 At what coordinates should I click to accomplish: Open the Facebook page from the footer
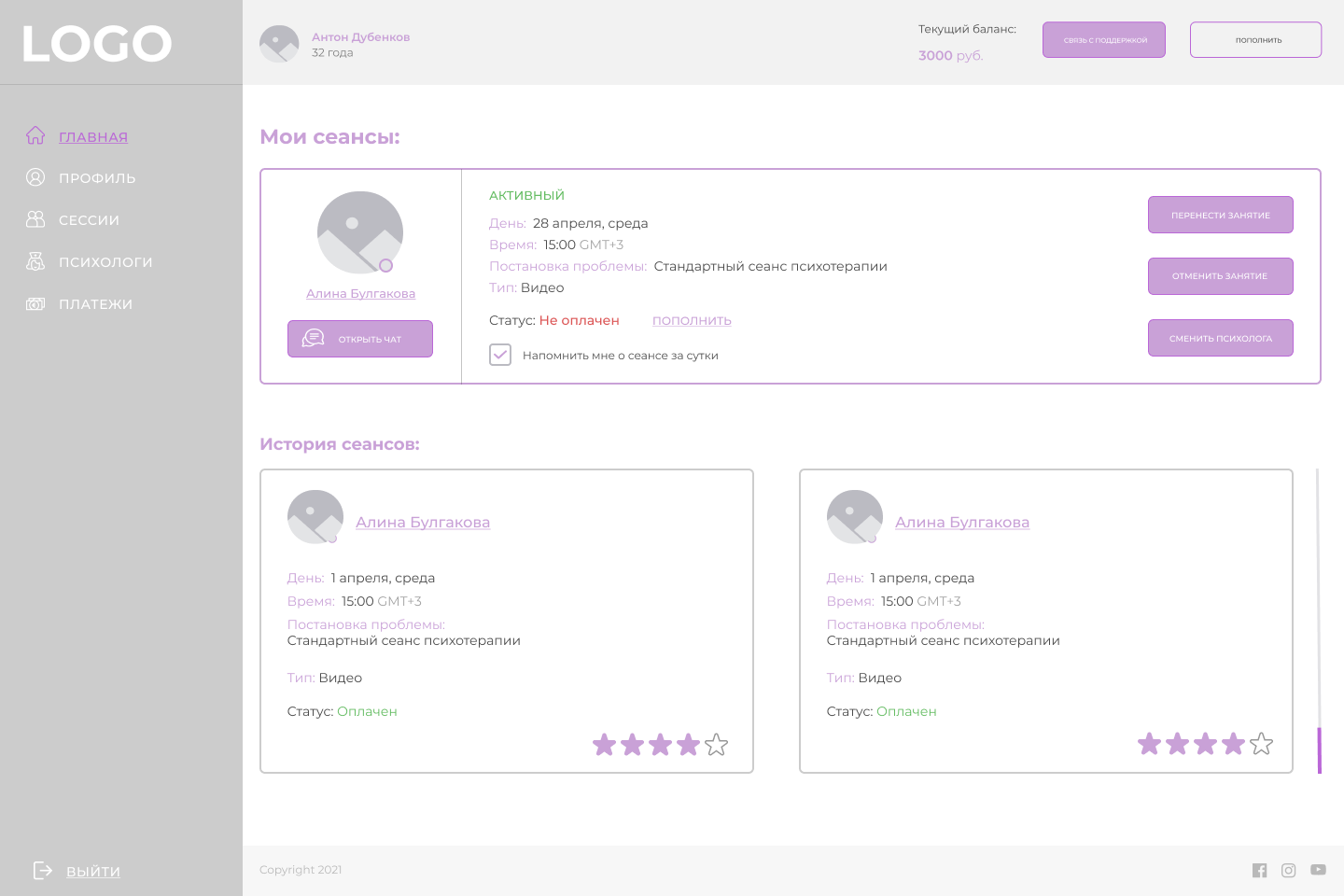[x=1259, y=870]
